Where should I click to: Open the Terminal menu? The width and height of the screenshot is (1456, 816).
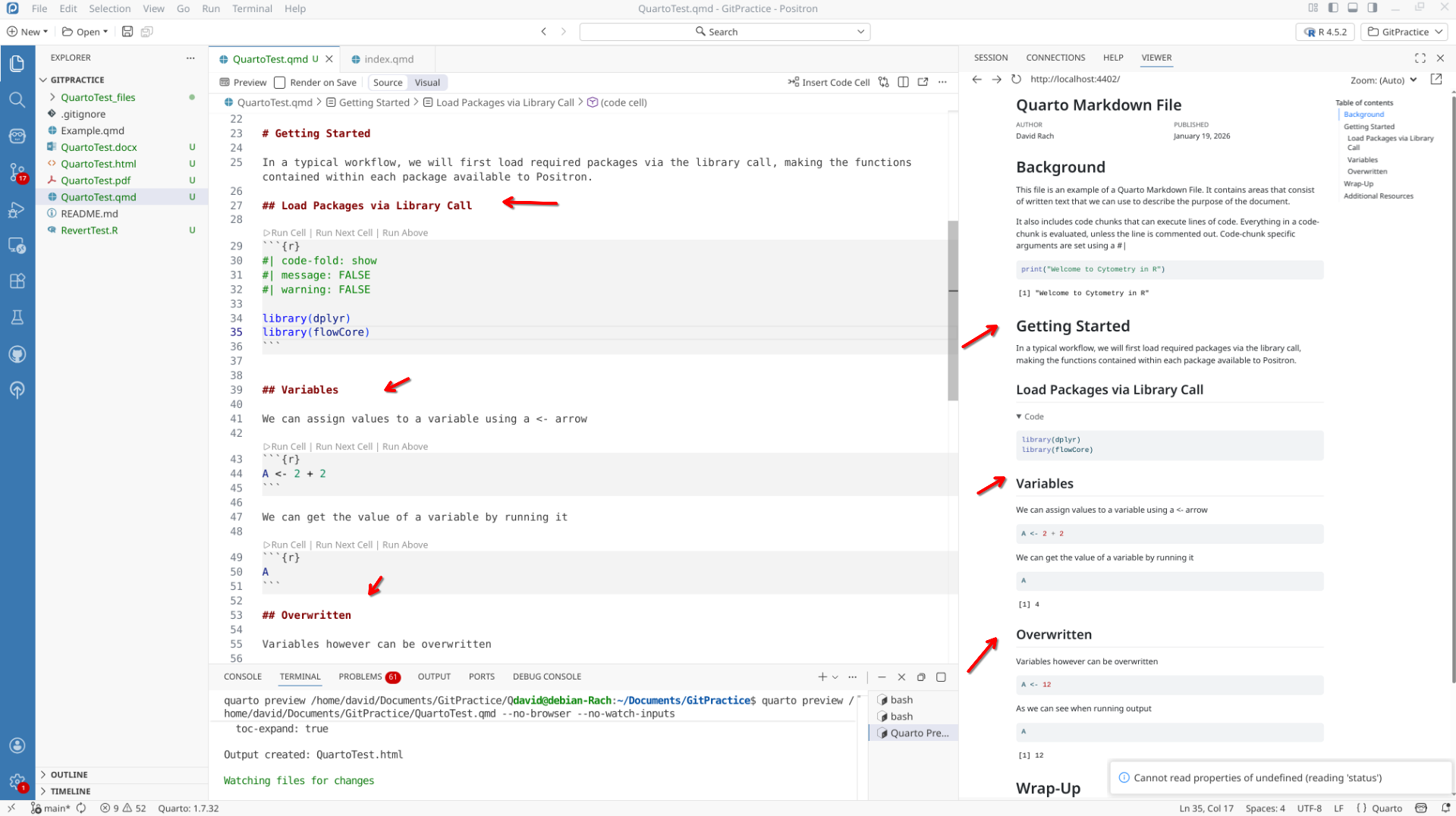[x=252, y=9]
